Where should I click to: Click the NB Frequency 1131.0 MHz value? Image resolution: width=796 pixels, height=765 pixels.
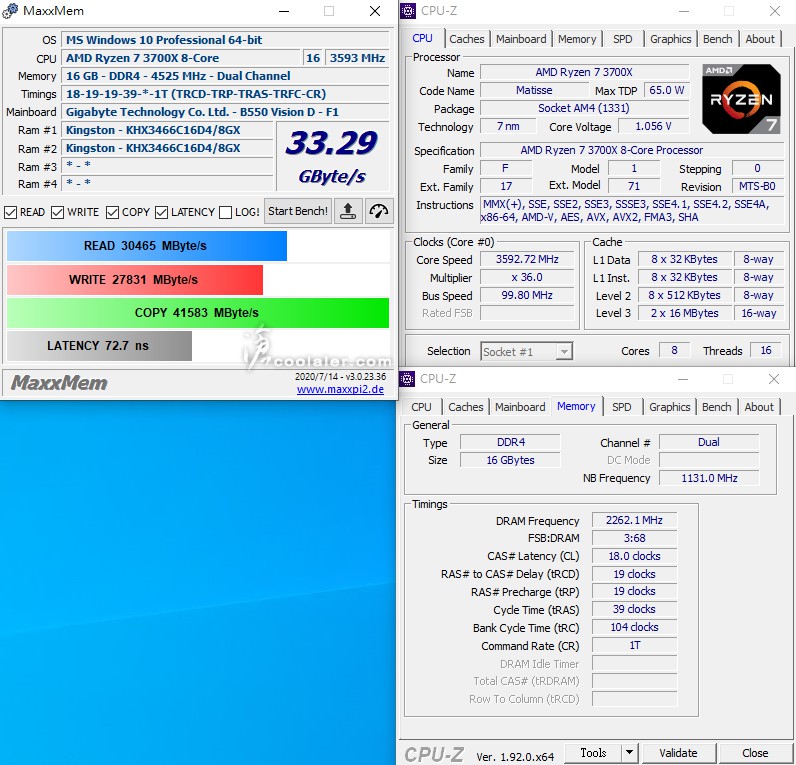tap(709, 478)
